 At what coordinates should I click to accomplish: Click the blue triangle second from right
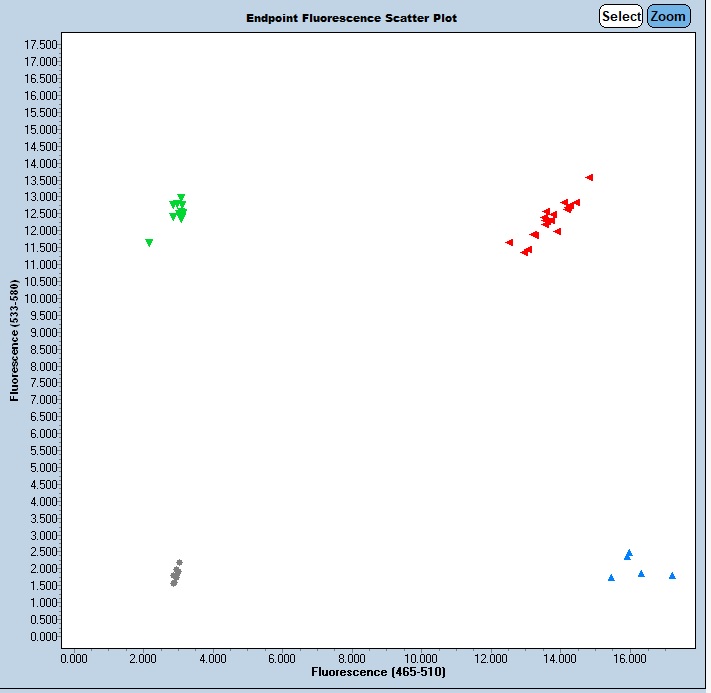[641, 573]
